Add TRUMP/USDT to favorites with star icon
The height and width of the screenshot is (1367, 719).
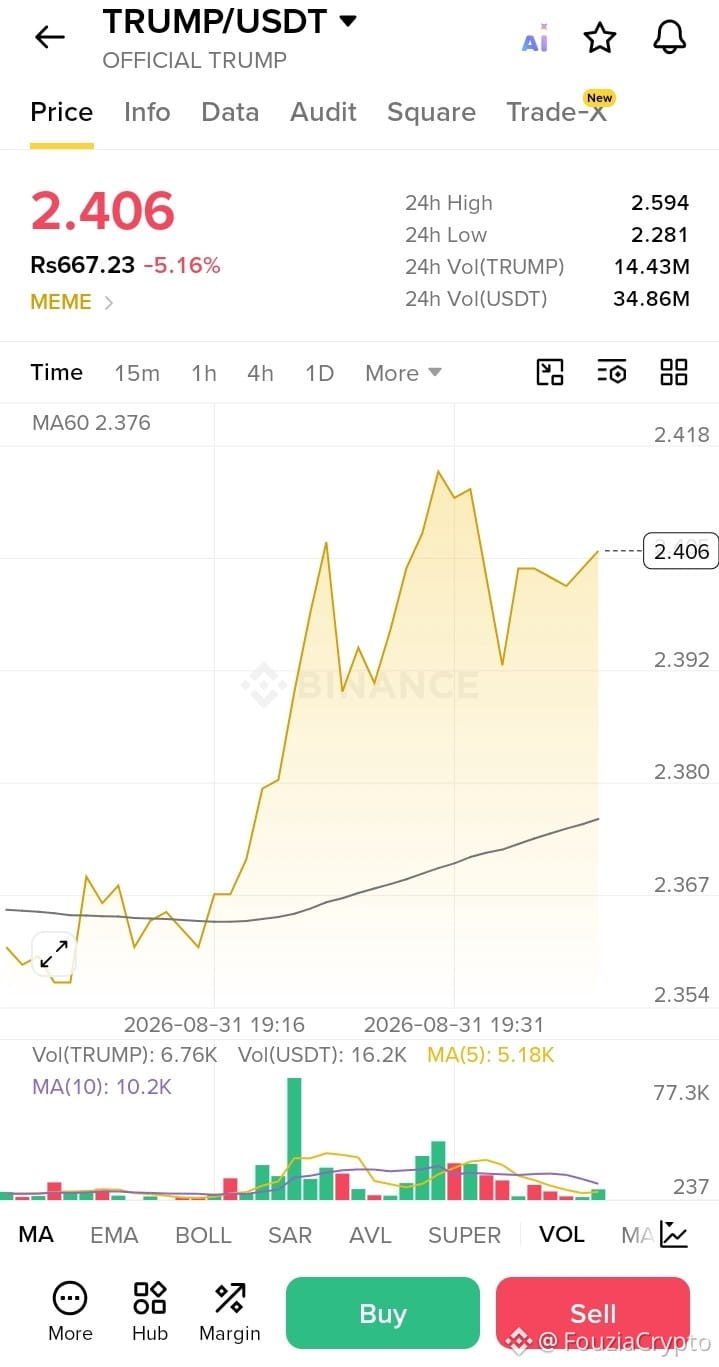[x=600, y=38]
